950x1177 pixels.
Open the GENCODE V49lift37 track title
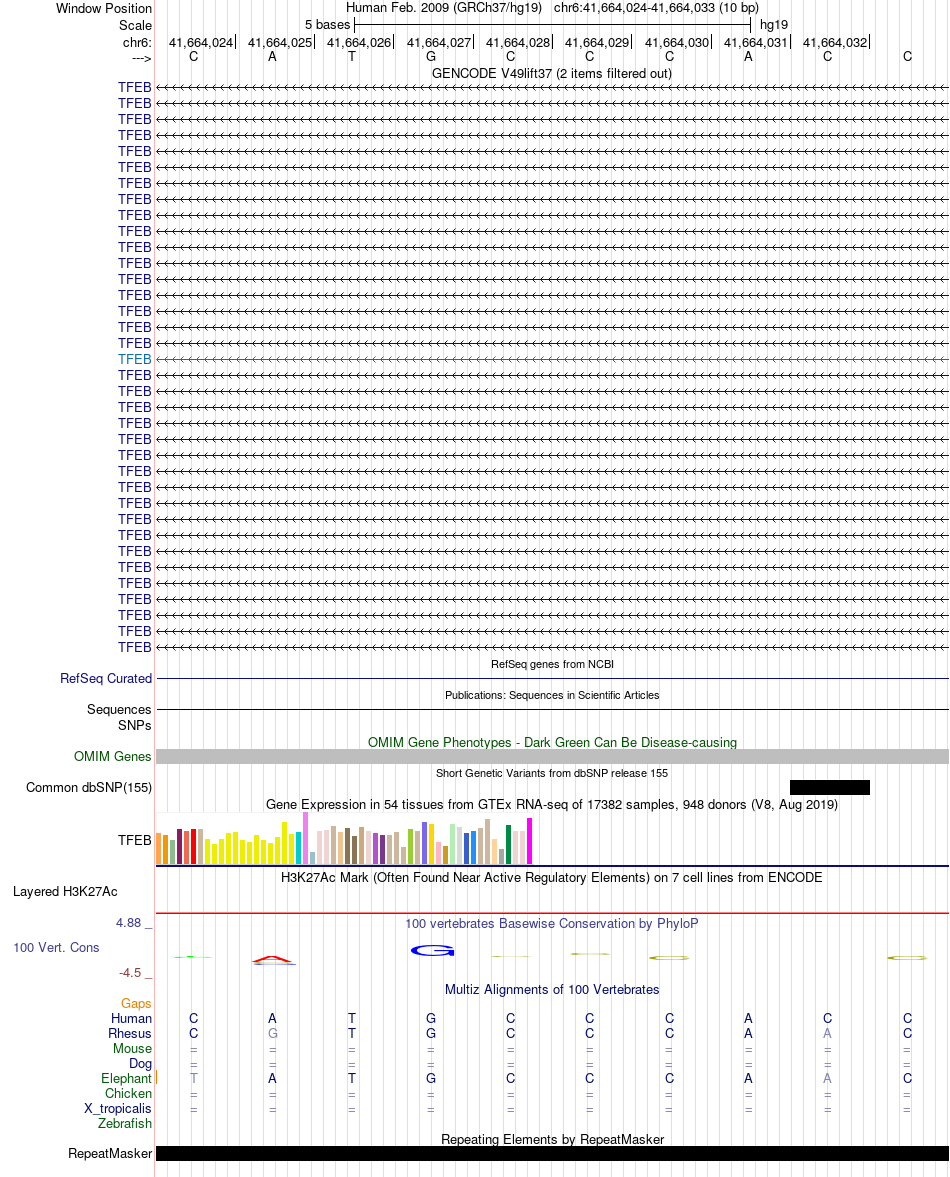[552, 73]
